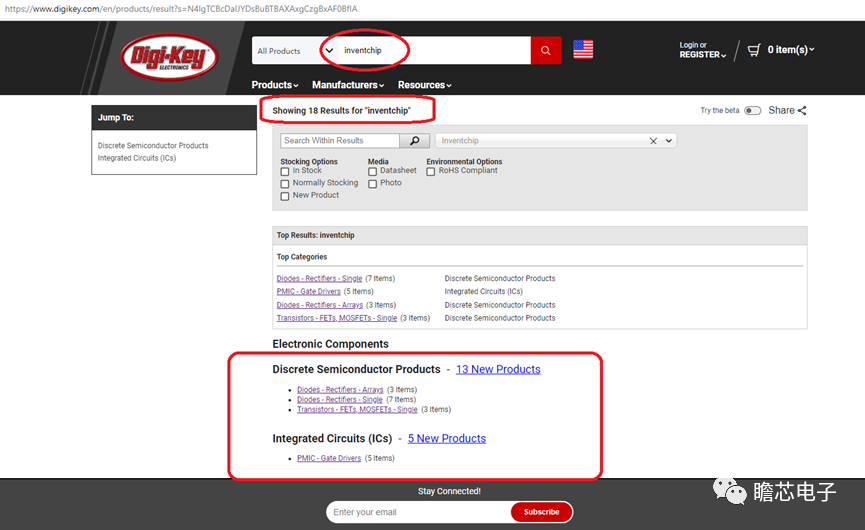The width and height of the screenshot is (865, 530).
Task: Open Diodes - Rectifiers - Single under Electronic Components
Action: pos(340,399)
